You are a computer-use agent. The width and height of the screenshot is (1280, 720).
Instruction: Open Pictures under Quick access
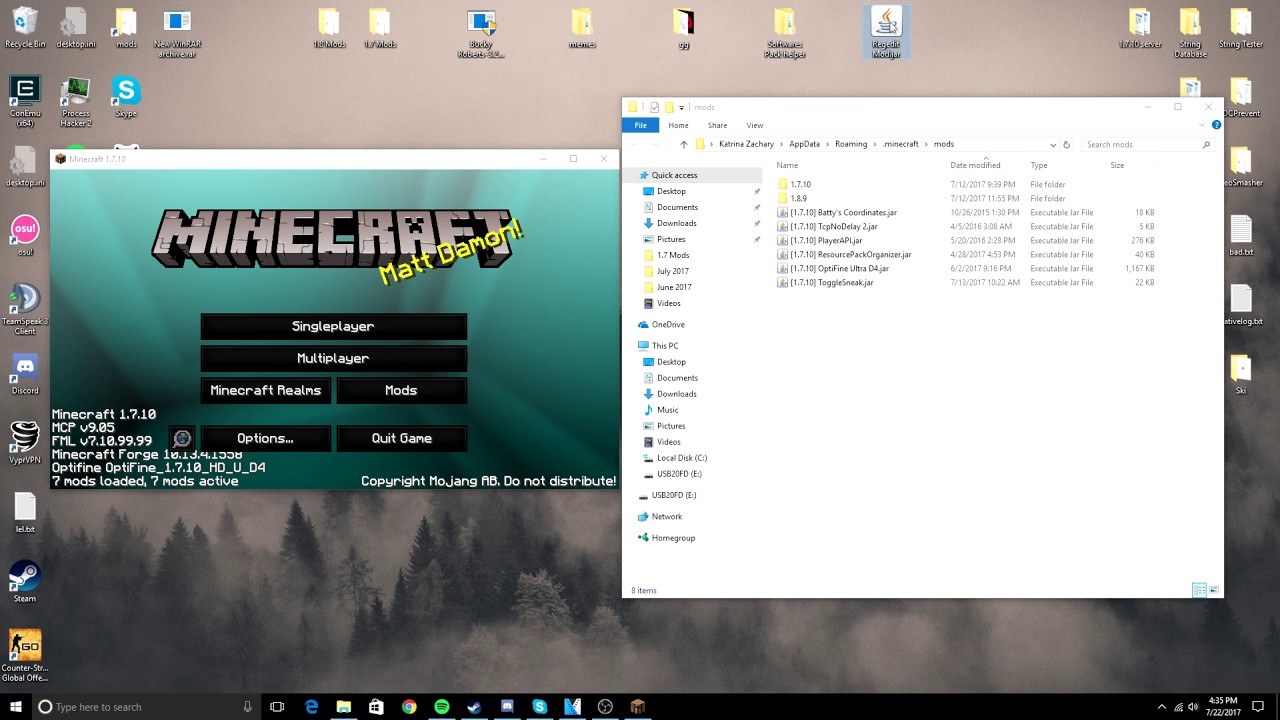click(671, 239)
